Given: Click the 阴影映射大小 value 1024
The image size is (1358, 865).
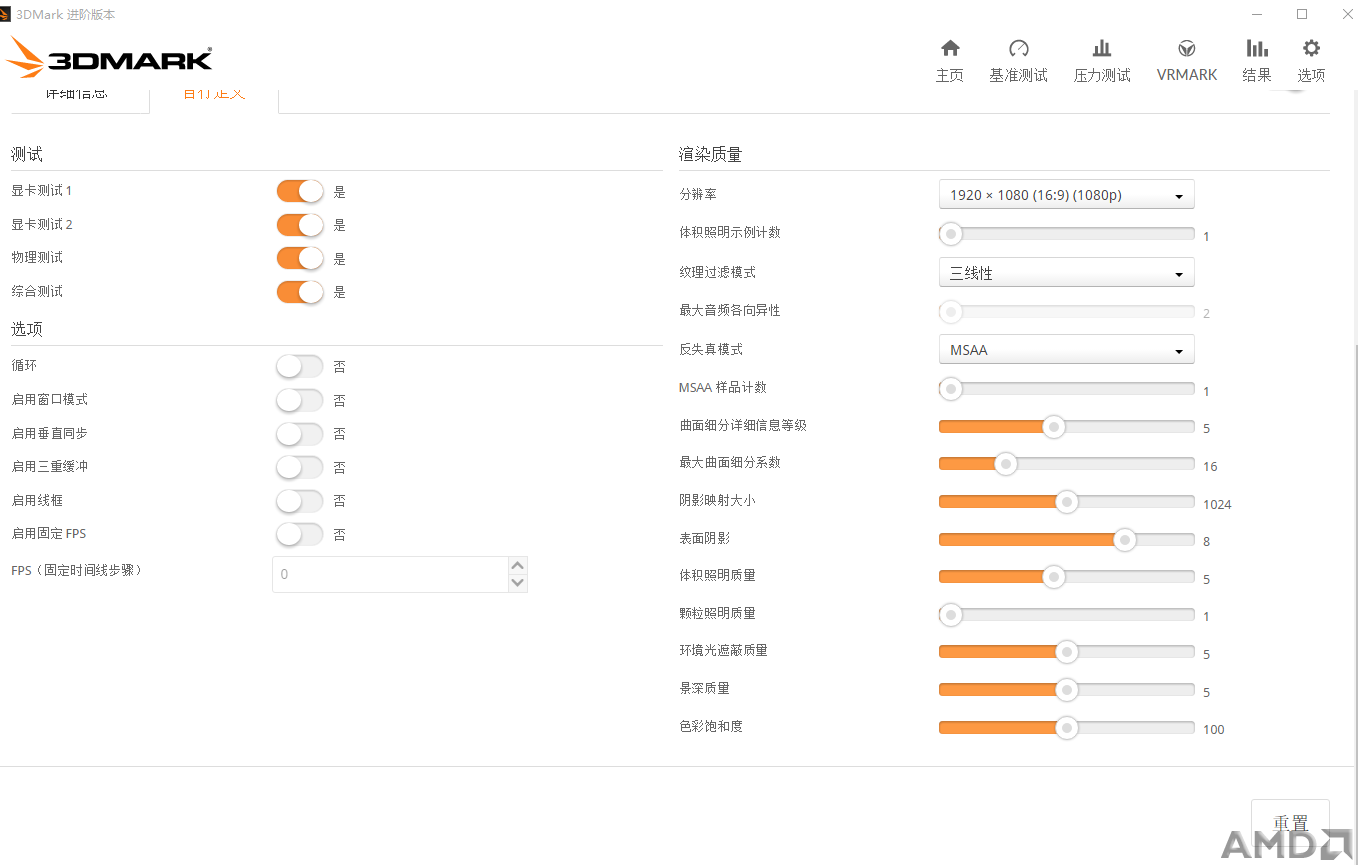Looking at the screenshot, I should [1217, 504].
